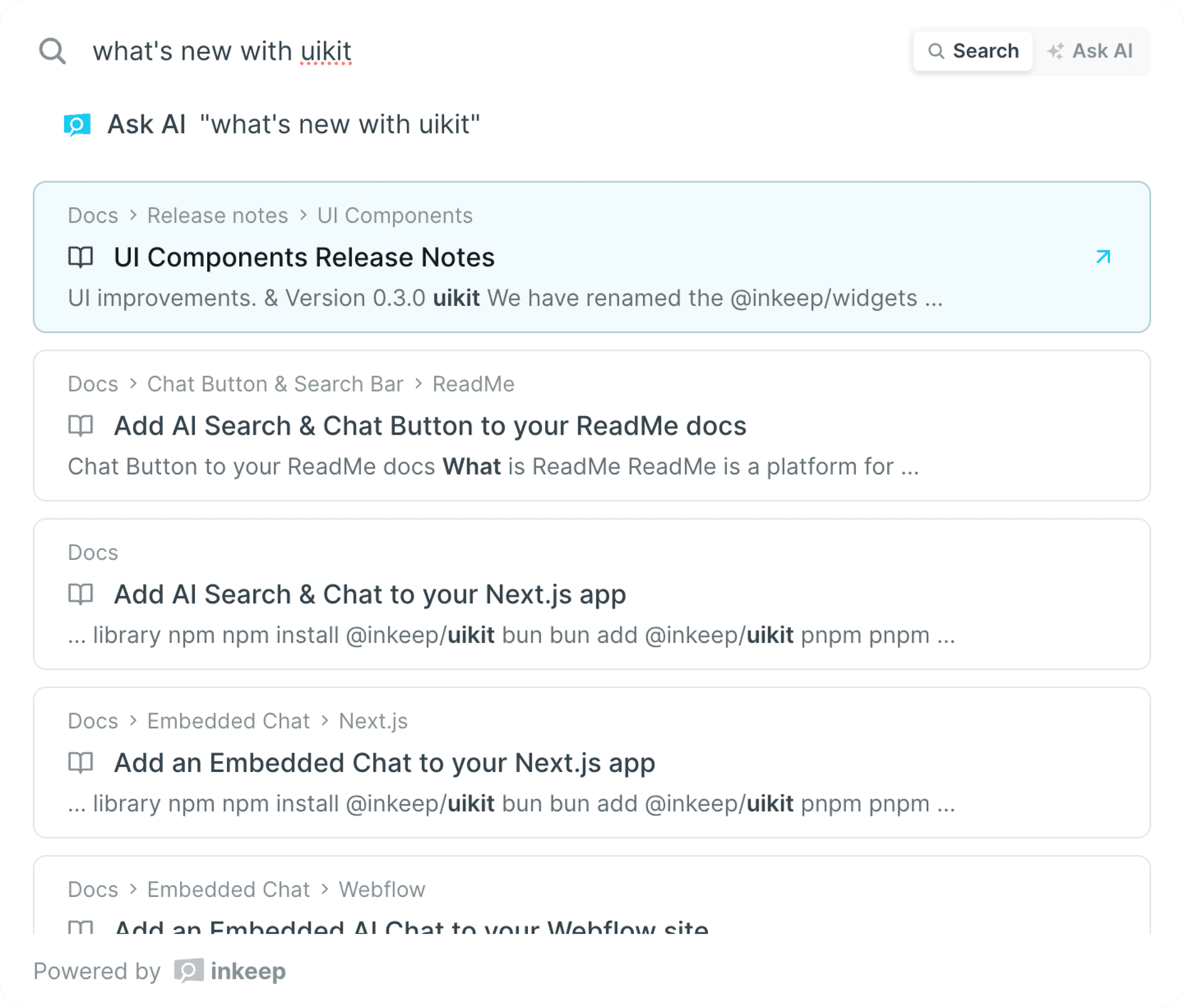Click the magnifying glass search icon

pyautogui.click(x=52, y=51)
